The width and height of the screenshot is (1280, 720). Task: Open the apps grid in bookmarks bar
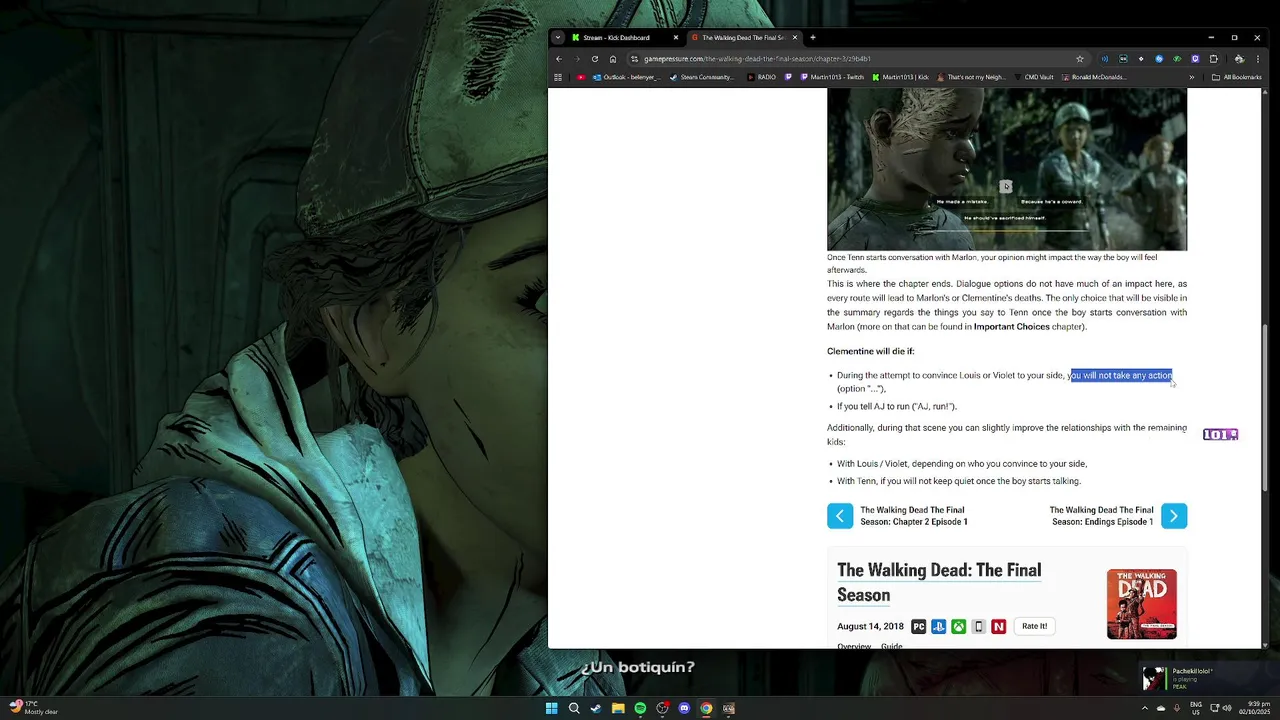tap(558, 77)
